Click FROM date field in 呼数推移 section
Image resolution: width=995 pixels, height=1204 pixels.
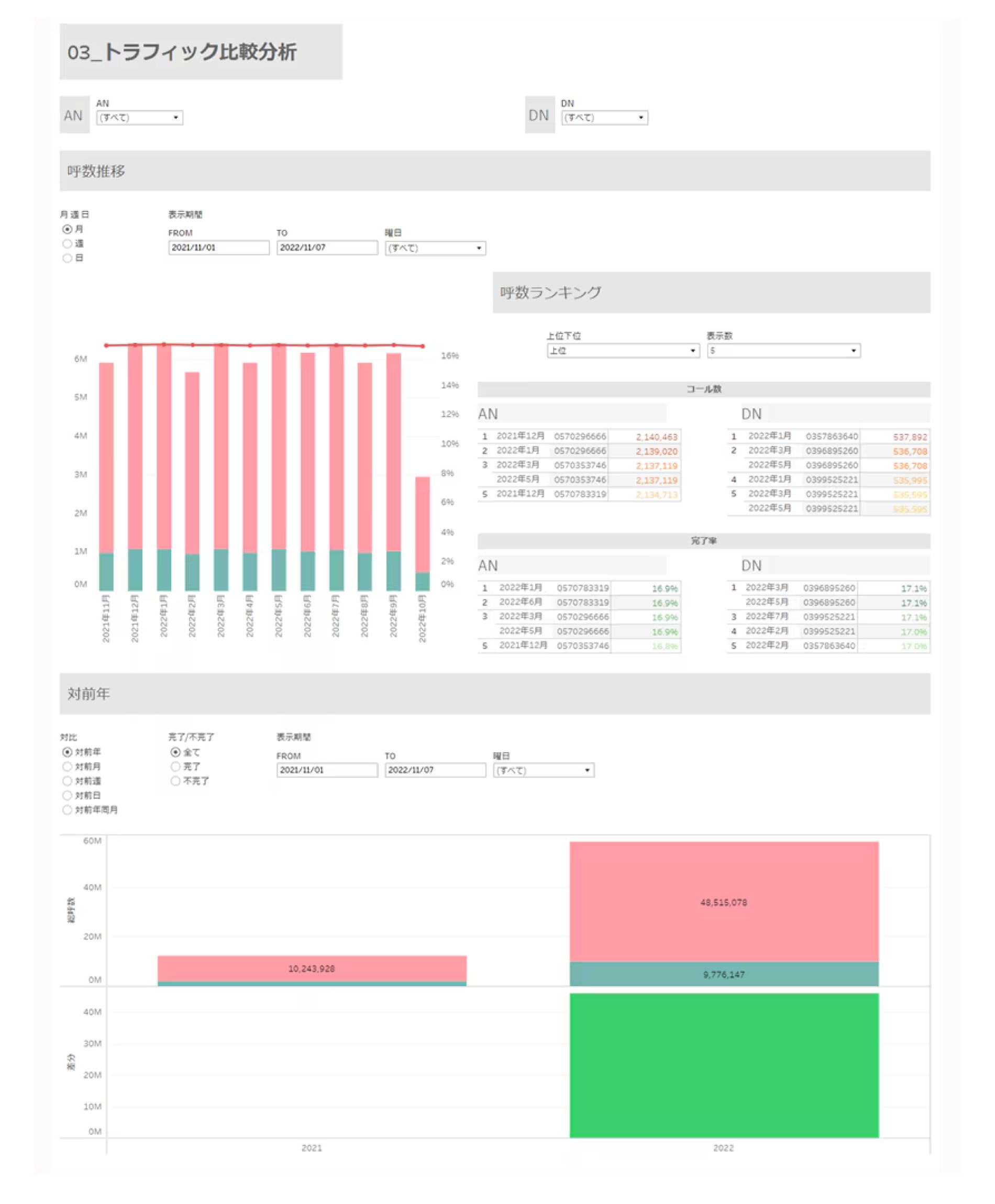click(x=218, y=248)
